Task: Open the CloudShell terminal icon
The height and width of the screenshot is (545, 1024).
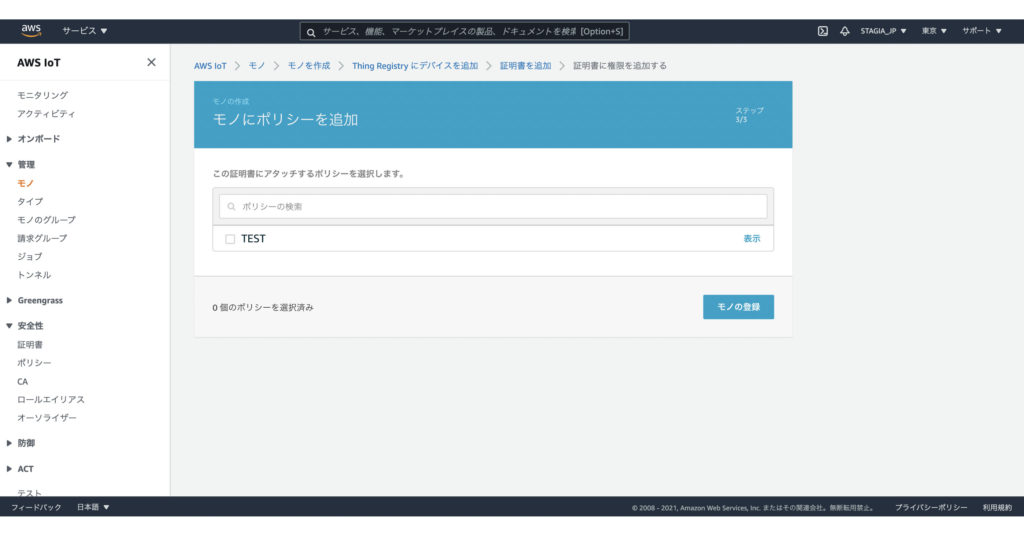Action: (822, 31)
